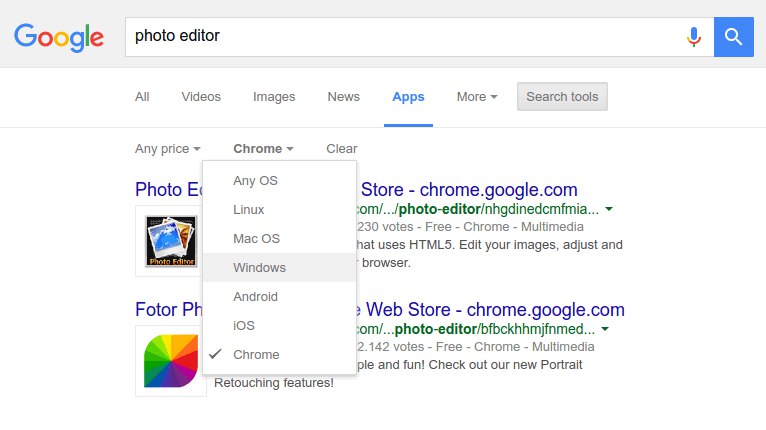Switch to the All tab
This screenshot has height=430, width=766.
pos(142,97)
